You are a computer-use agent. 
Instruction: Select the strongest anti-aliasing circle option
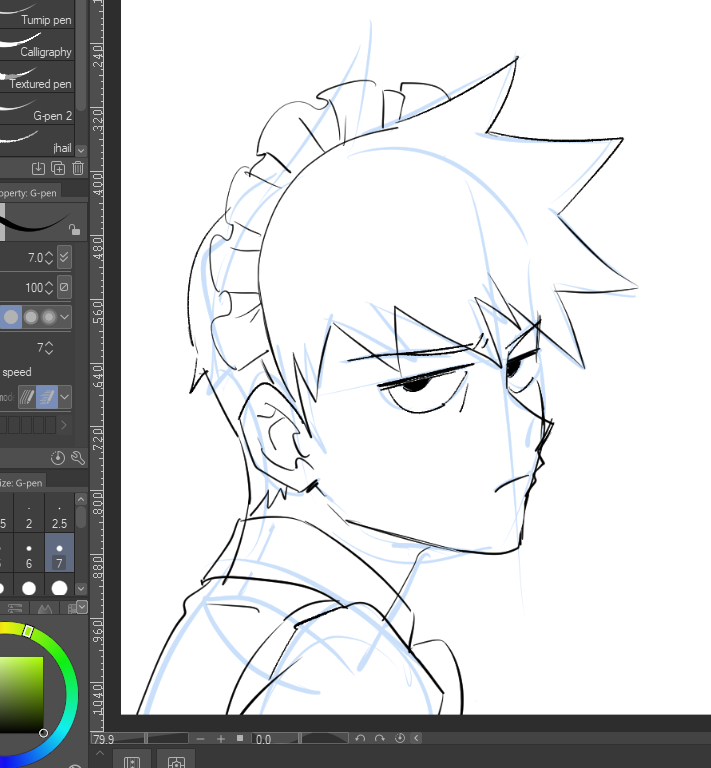(x=49, y=317)
